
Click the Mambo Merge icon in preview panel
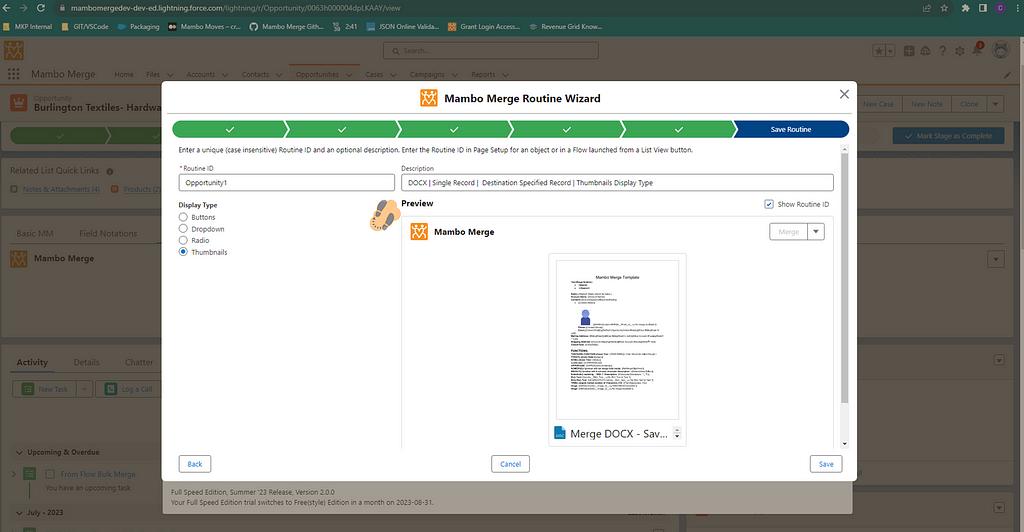pos(419,232)
